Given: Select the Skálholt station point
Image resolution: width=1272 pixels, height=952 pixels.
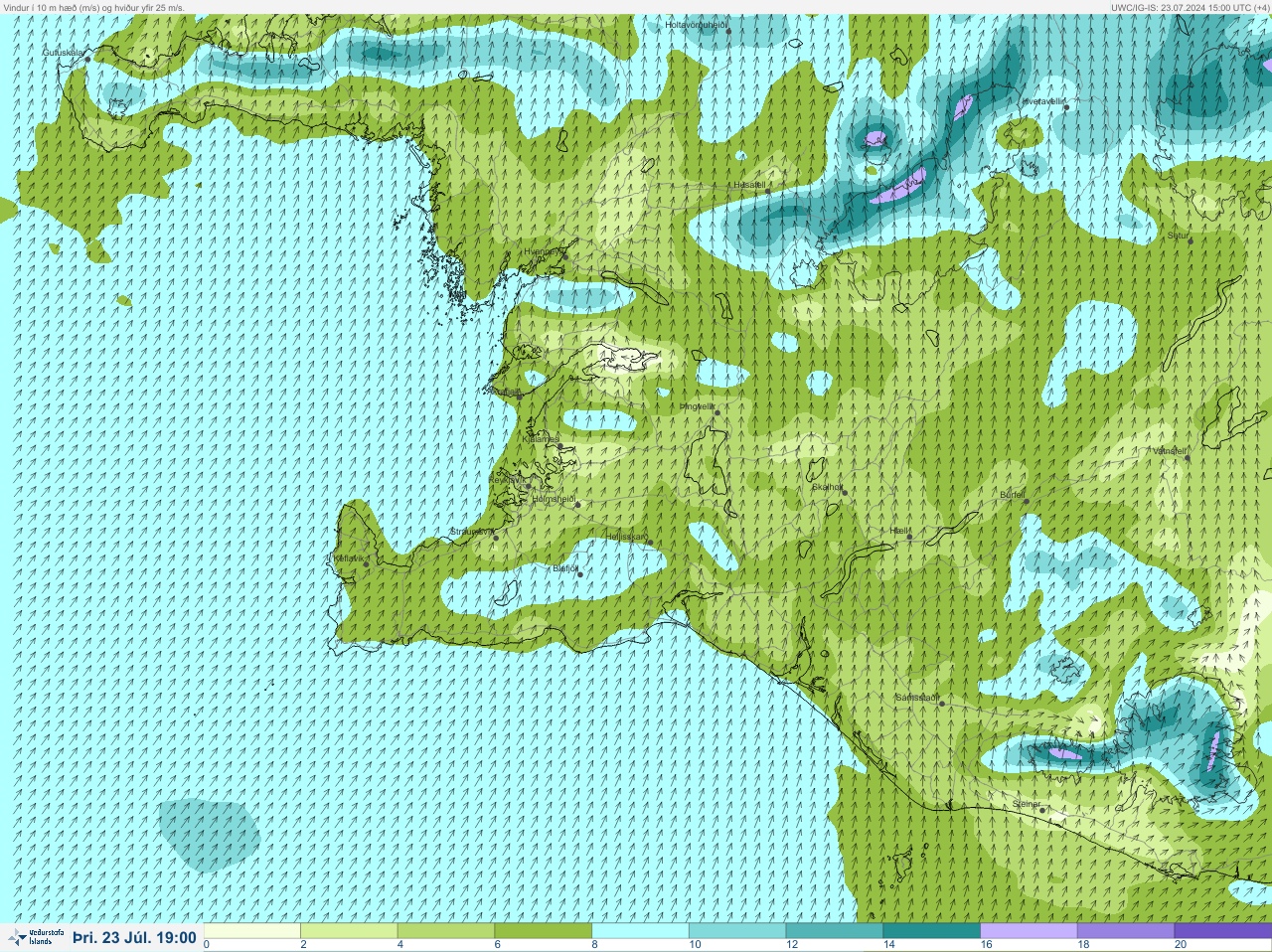Looking at the screenshot, I should (845, 493).
